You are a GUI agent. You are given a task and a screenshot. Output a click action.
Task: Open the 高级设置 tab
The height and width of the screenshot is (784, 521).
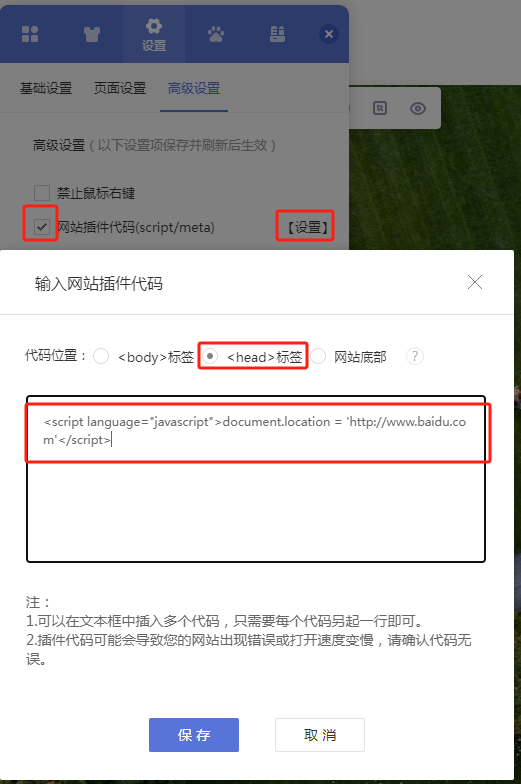tap(194, 88)
